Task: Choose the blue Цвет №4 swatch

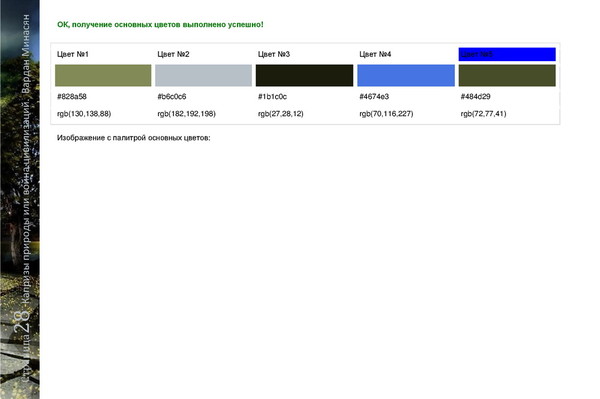Action: click(x=406, y=75)
